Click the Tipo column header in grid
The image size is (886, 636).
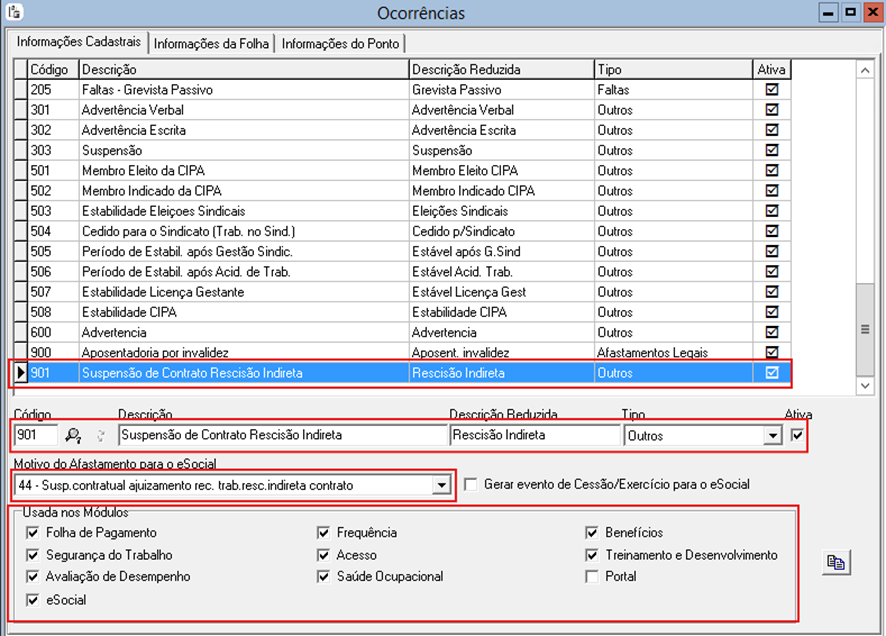tap(672, 70)
